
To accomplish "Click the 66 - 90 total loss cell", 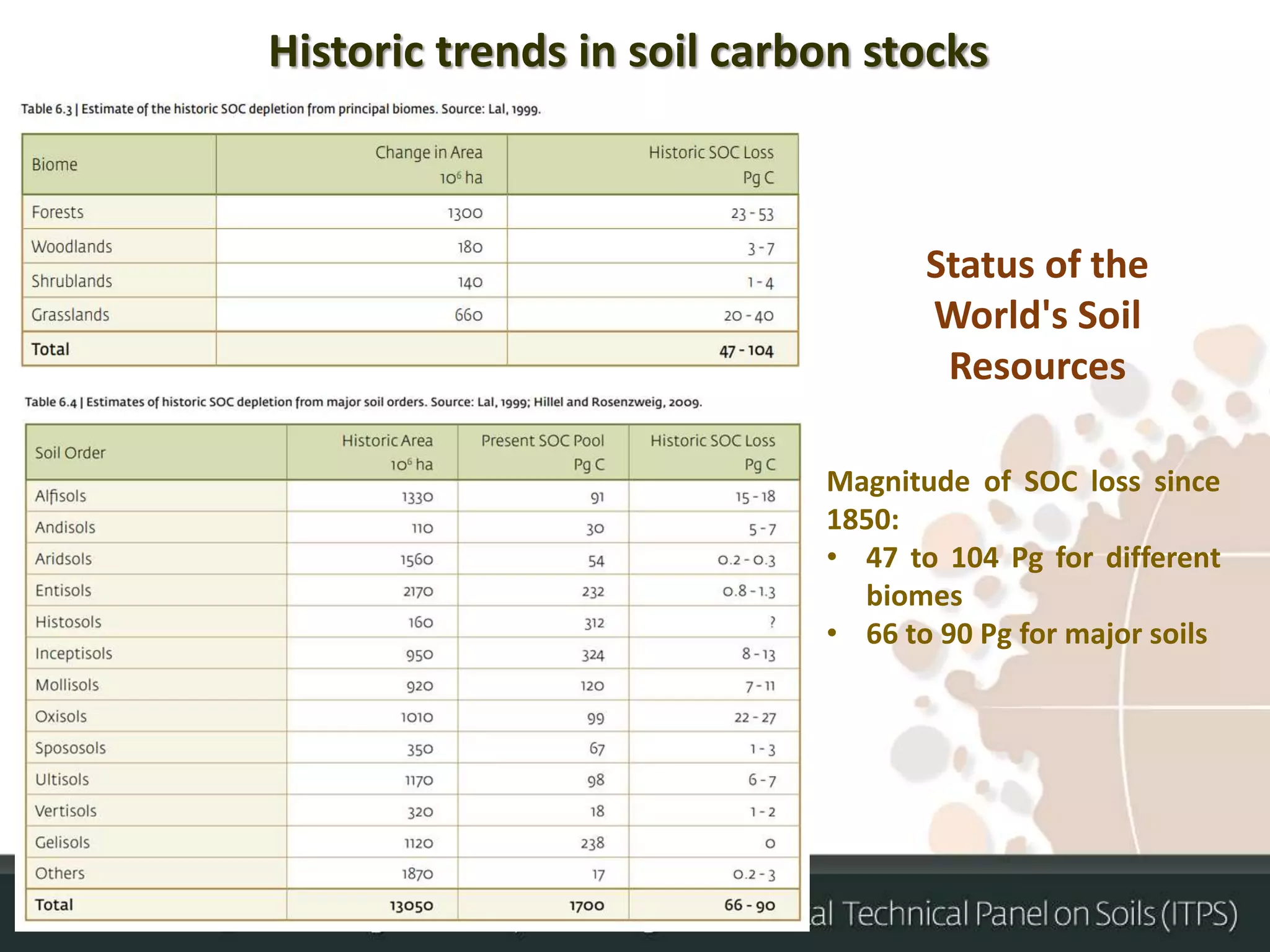I will [x=749, y=905].
